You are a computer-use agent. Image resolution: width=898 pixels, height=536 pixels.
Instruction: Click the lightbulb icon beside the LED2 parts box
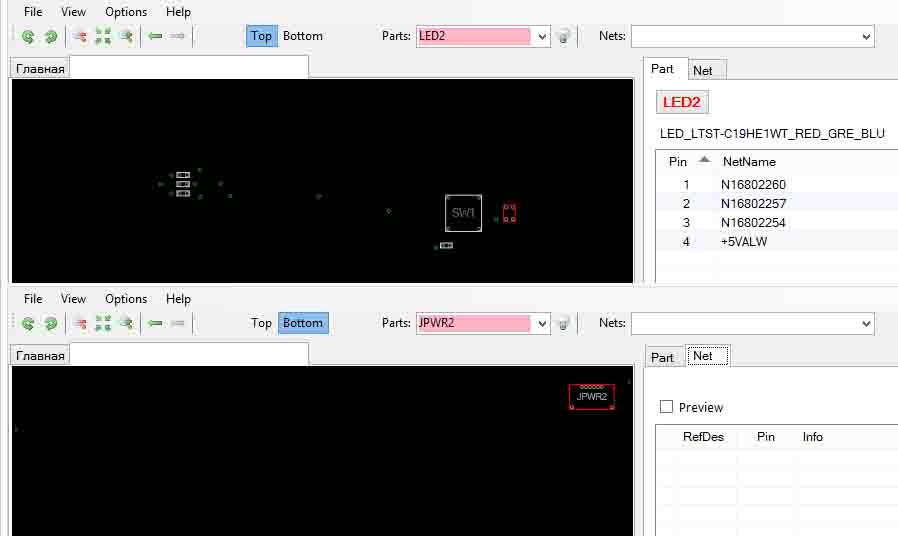[564, 36]
